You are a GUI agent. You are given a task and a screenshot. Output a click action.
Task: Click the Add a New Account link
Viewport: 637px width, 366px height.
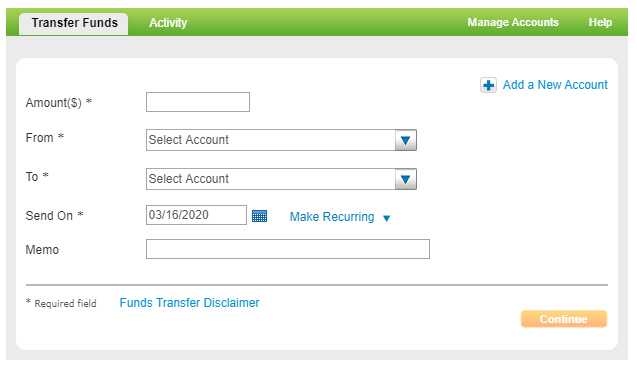[x=555, y=85]
